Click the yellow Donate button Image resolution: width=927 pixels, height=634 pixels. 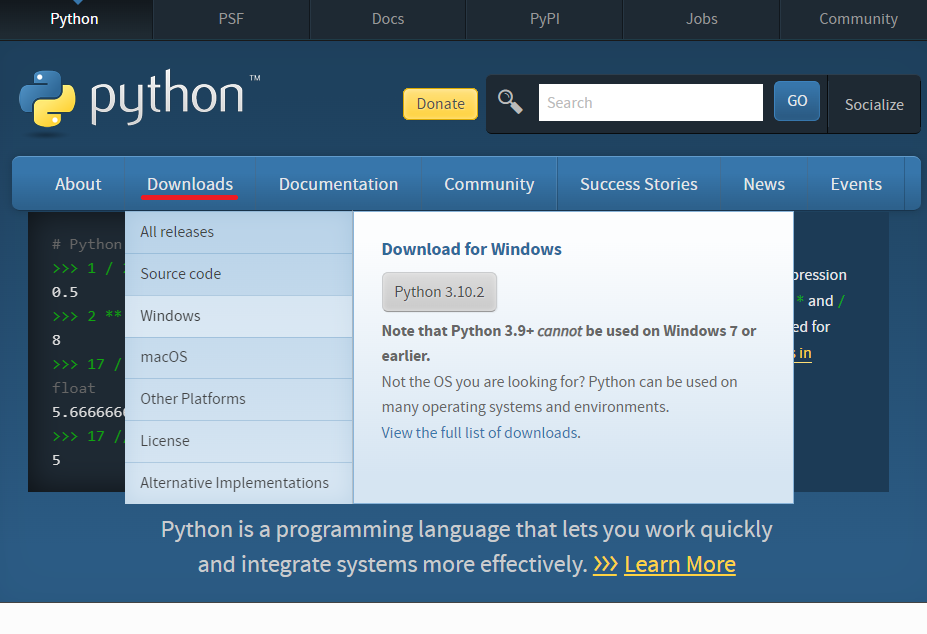(x=440, y=104)
